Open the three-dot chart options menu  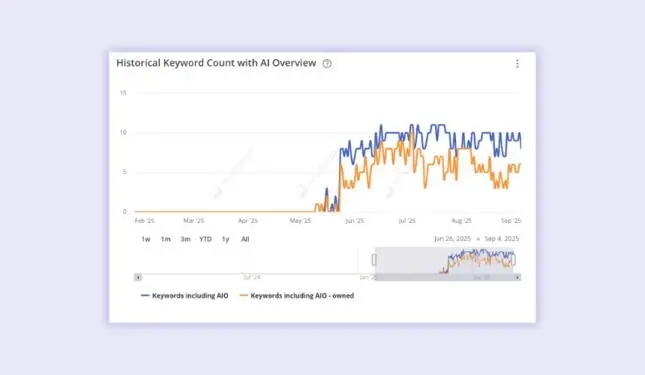point(517,63)
